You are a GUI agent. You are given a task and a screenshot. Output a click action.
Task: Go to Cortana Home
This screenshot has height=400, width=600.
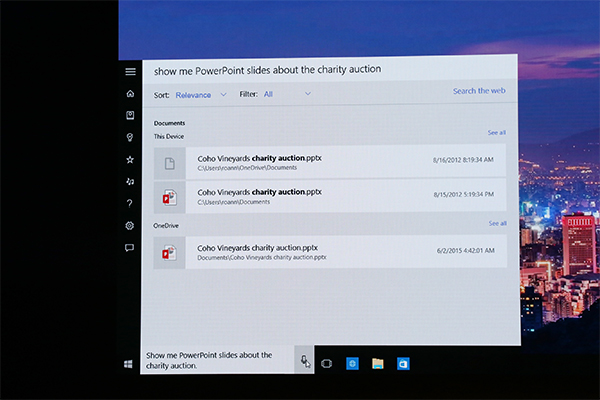(x=130, y=94)
